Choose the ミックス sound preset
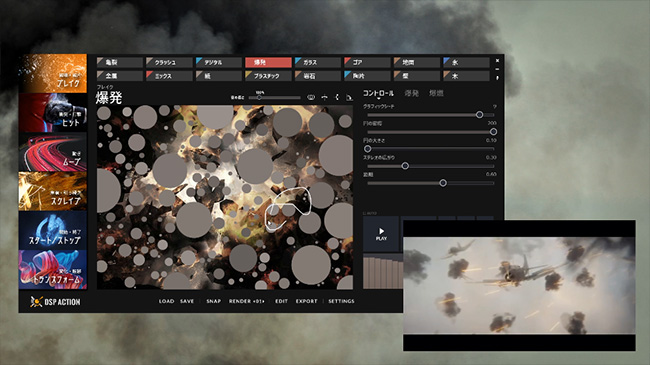The width and height of the screenshot is (650, 365). pyautogui.click(x=169, y=76)
